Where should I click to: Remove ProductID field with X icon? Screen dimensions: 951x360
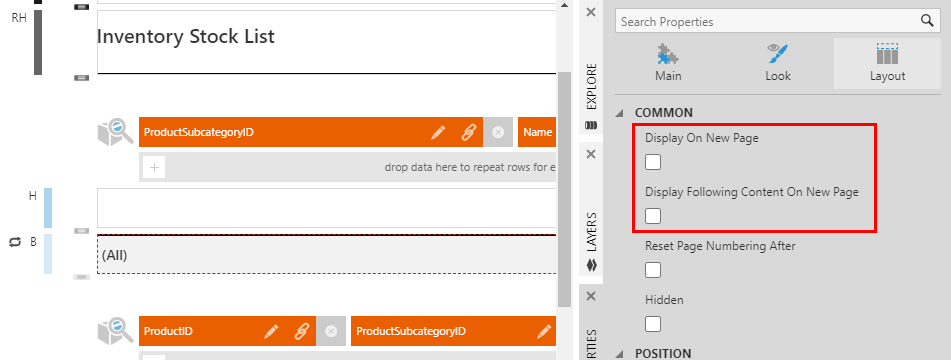click(x=331, y=332)
